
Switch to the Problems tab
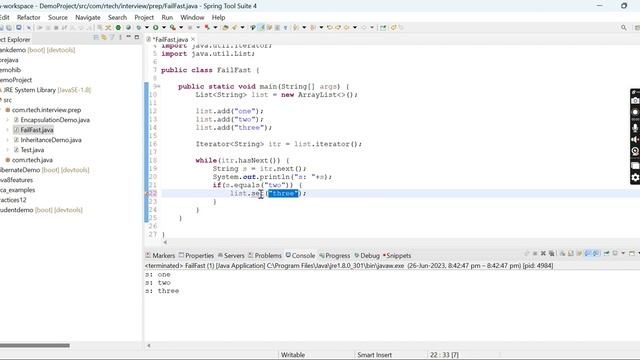click(x=265, y=256)
